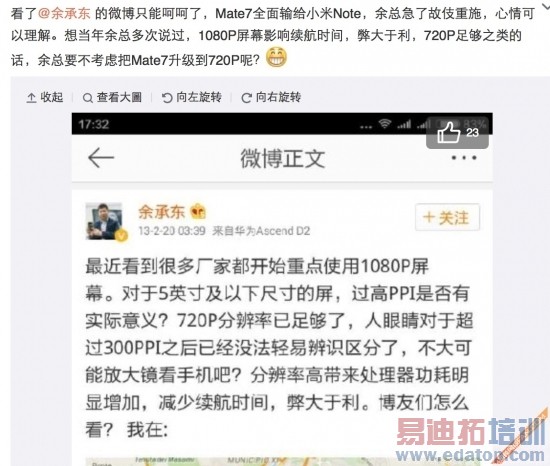
Task: Click the 微博正文 page title
Action: click(x=282, y=158)
